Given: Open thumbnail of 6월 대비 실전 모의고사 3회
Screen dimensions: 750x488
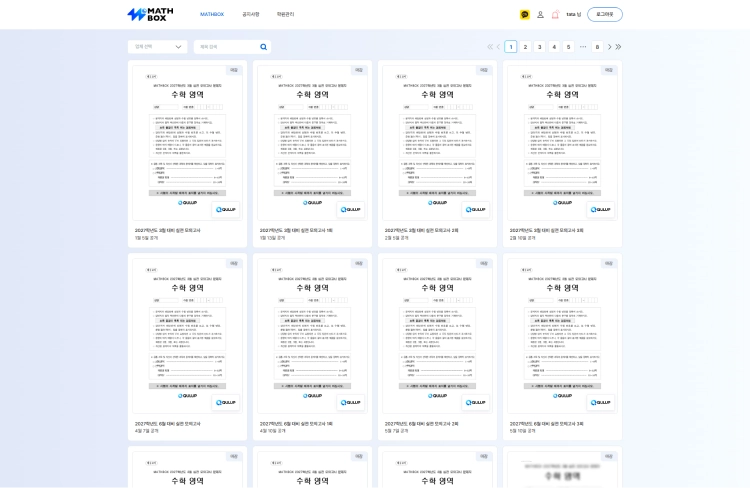Looking at the screenshot, I should (562, 336).
